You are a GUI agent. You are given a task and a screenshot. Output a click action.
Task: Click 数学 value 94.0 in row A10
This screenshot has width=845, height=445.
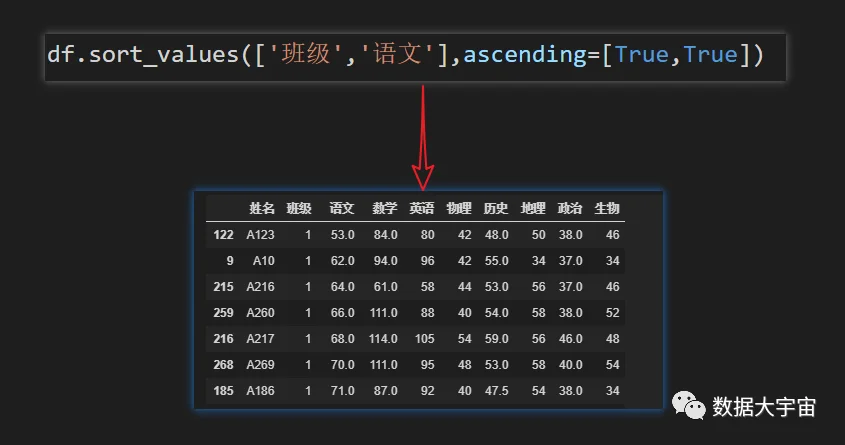pos(386,261)
